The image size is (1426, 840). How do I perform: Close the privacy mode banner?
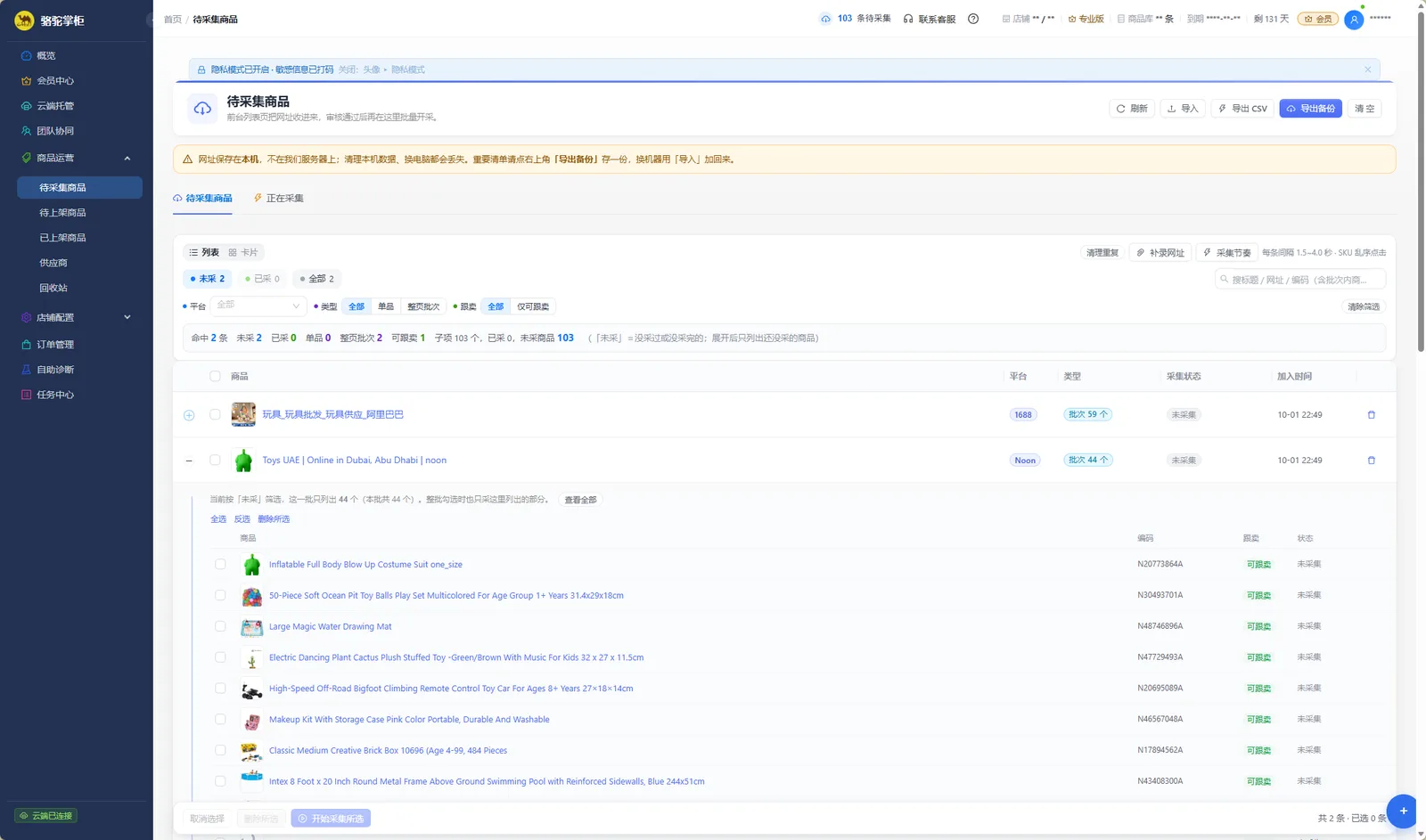pyautogui.click(x=1368, y=69)
